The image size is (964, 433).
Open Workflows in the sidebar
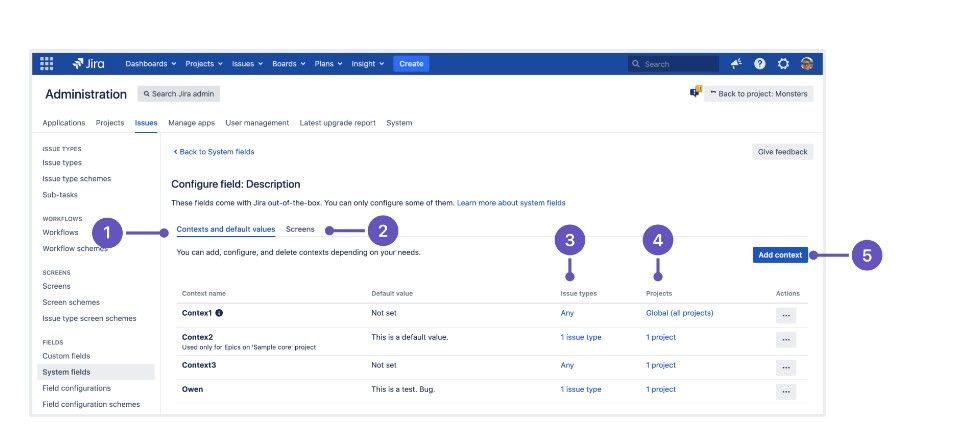point(61,232)
